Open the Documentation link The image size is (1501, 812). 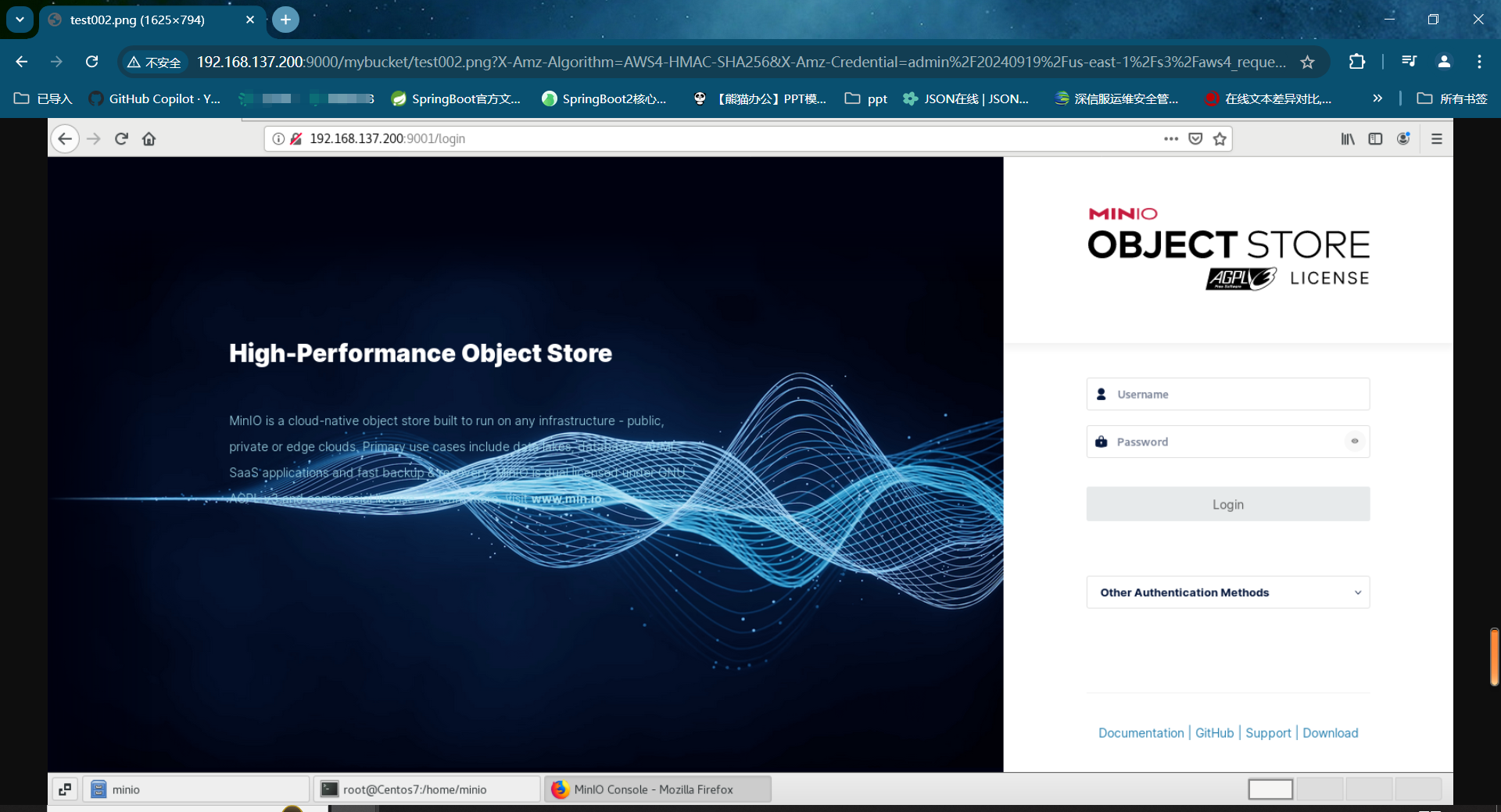pyautogui.click(x=1141, y=733)
